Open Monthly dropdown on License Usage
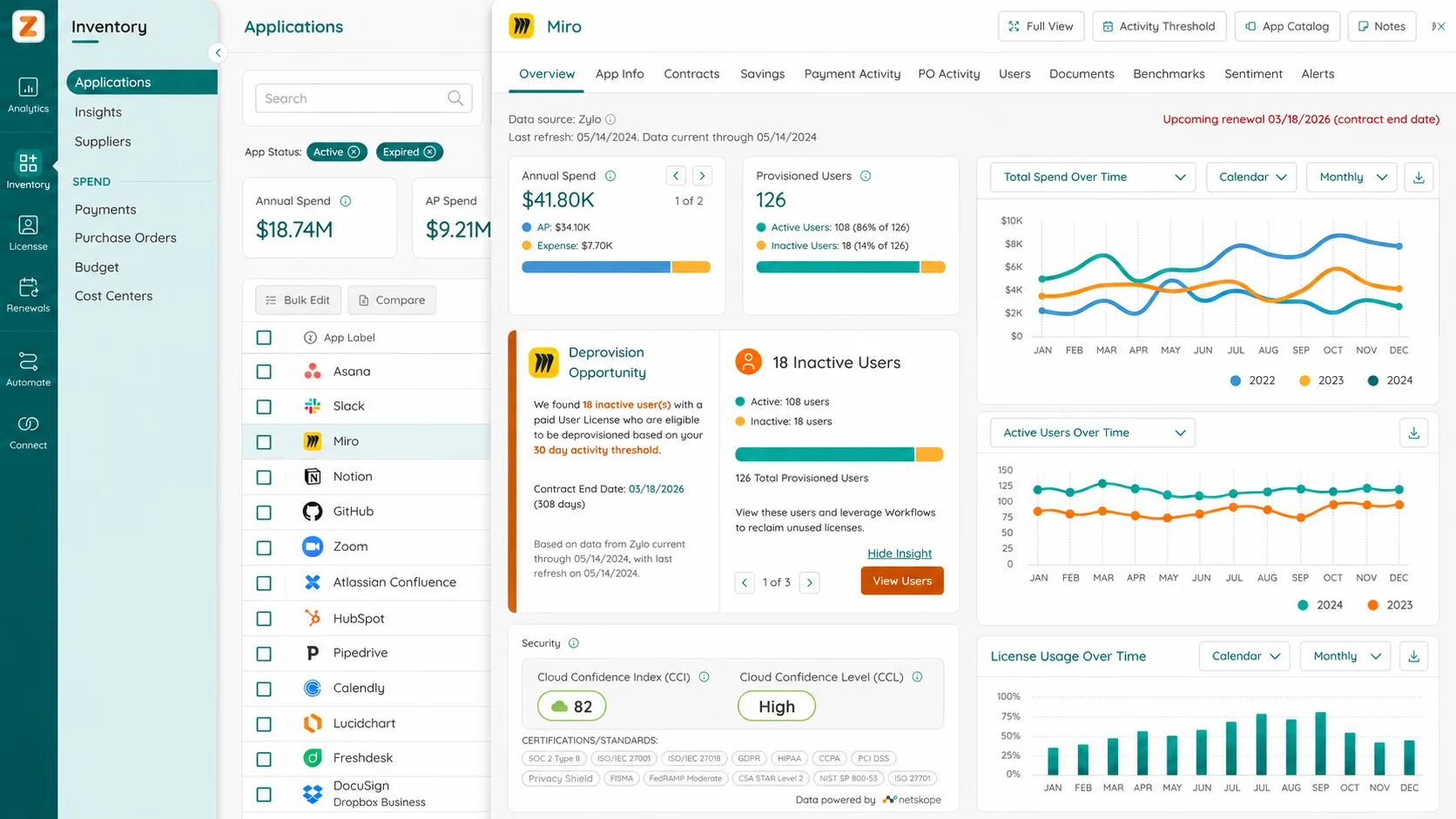The image size is (1456, 819). 1345,656
